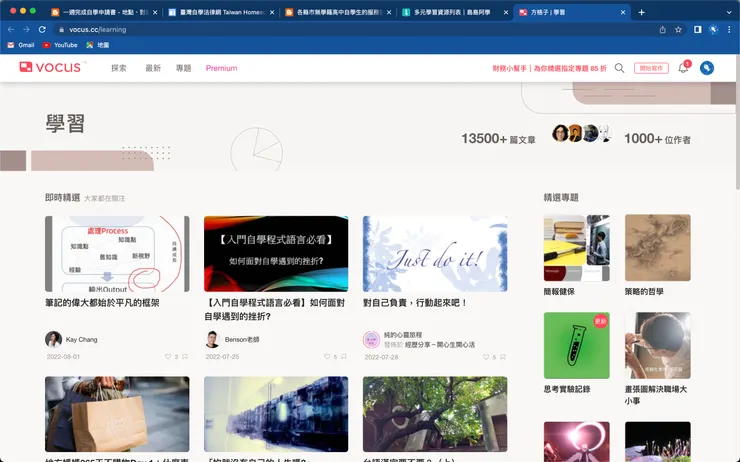Open Chrome's three-dot menu
Screen dimensions: 740x462
tap(729, 29)
